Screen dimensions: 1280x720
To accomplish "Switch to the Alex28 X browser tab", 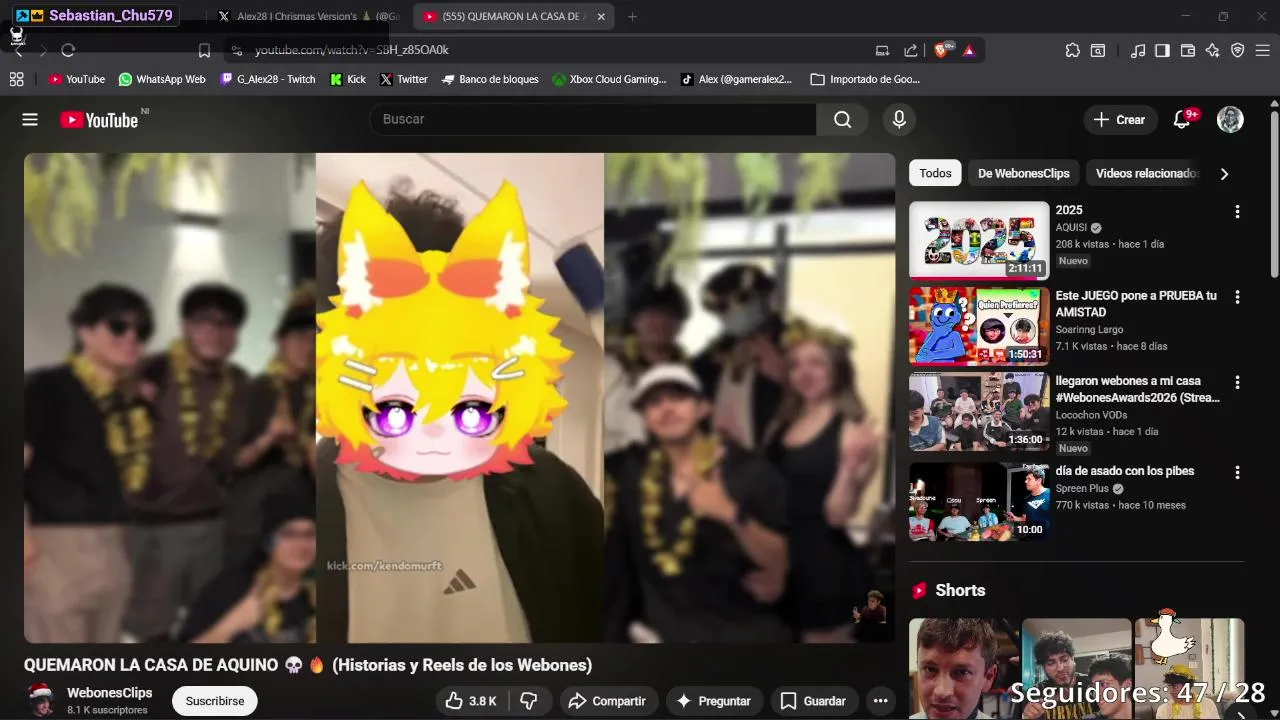I will pyautogui.click(x=308, y=16).
